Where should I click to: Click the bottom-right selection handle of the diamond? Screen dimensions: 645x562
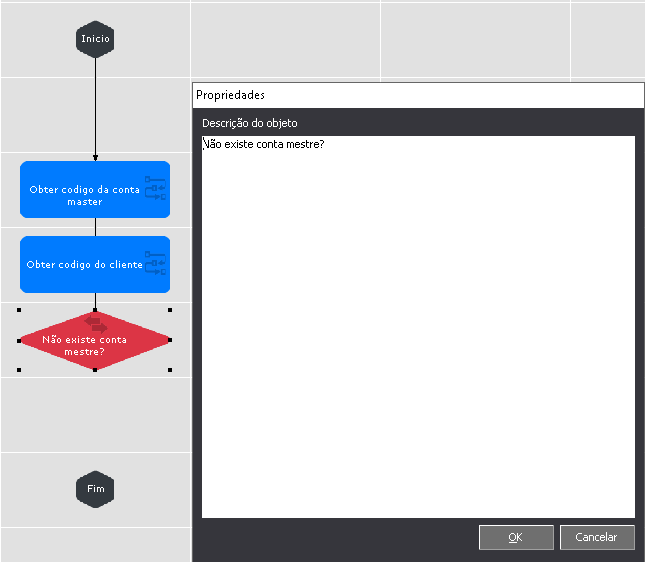[170, 371]
